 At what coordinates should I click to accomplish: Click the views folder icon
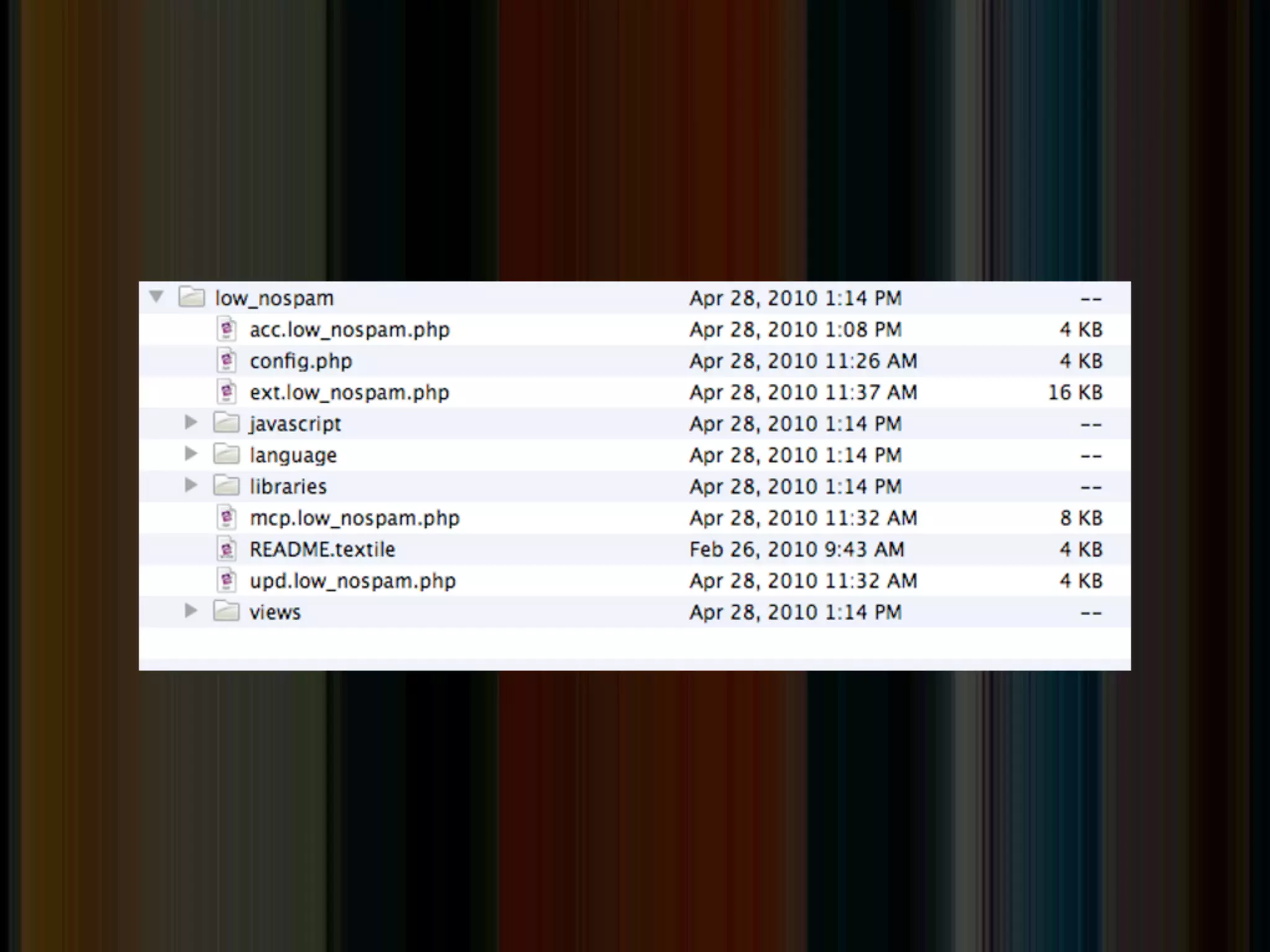(x=226, y=612)
